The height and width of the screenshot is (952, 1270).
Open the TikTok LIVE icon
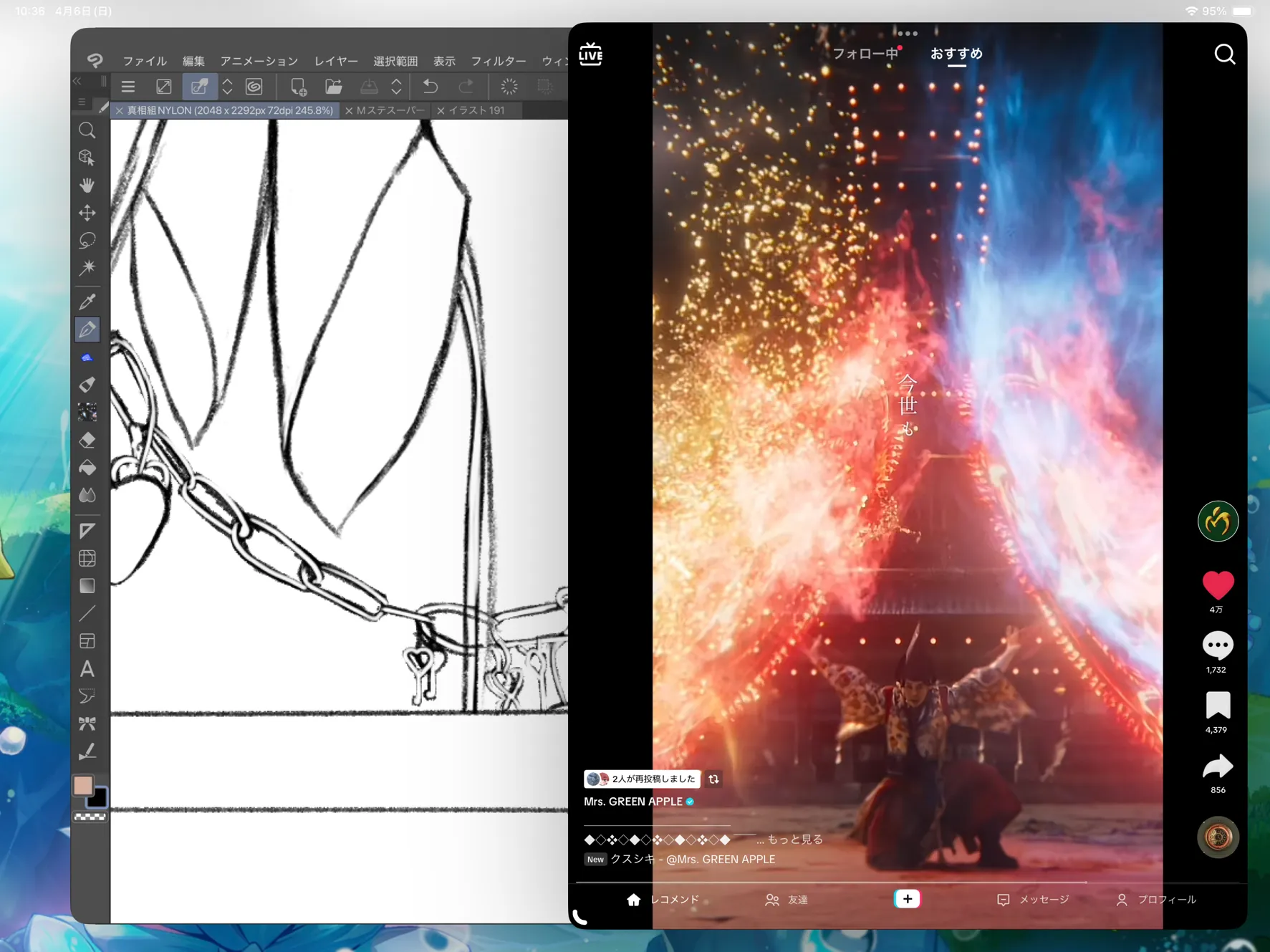[x=591, y=54]
